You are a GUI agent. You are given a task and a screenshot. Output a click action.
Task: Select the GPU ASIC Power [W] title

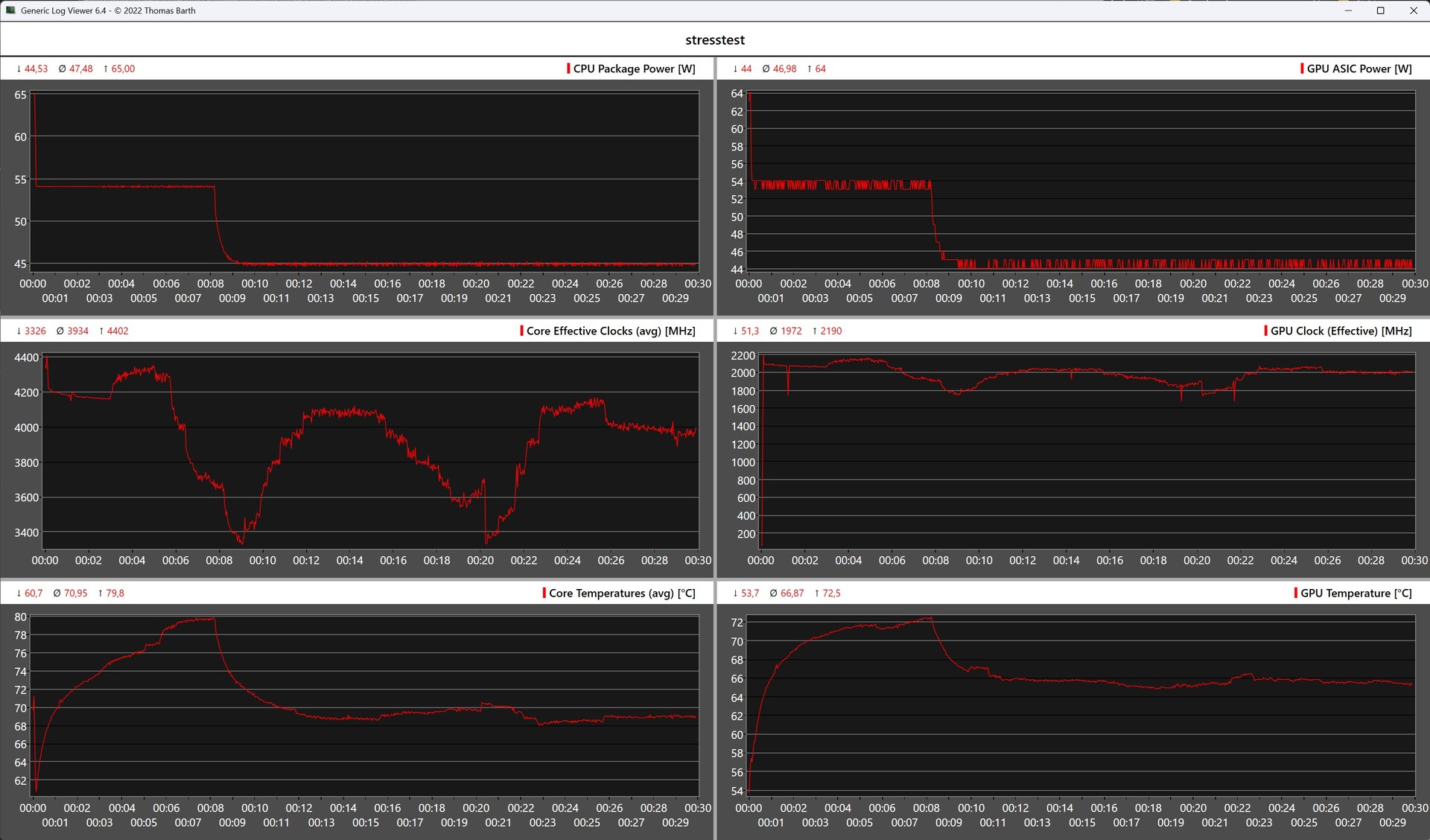coord(1359,69)
